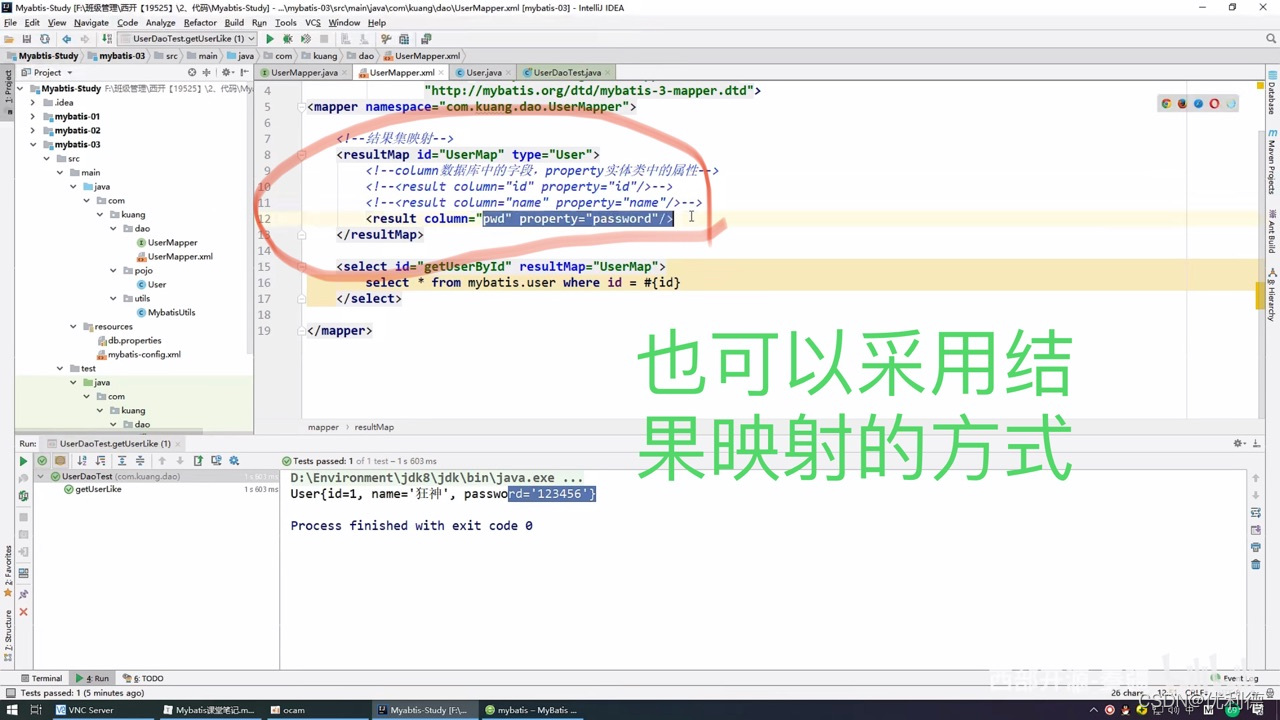
Task: Save all files with the floppy disk icon
Action: point(27,39)
